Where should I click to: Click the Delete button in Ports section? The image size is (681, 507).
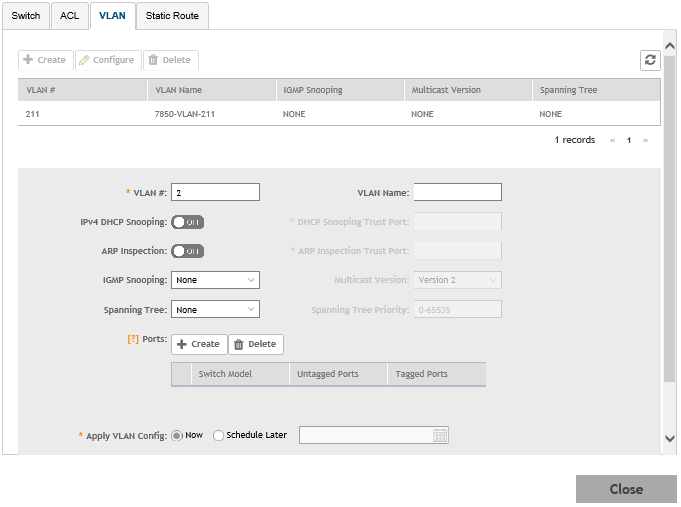pyautogui.click(x=256, y=344)
